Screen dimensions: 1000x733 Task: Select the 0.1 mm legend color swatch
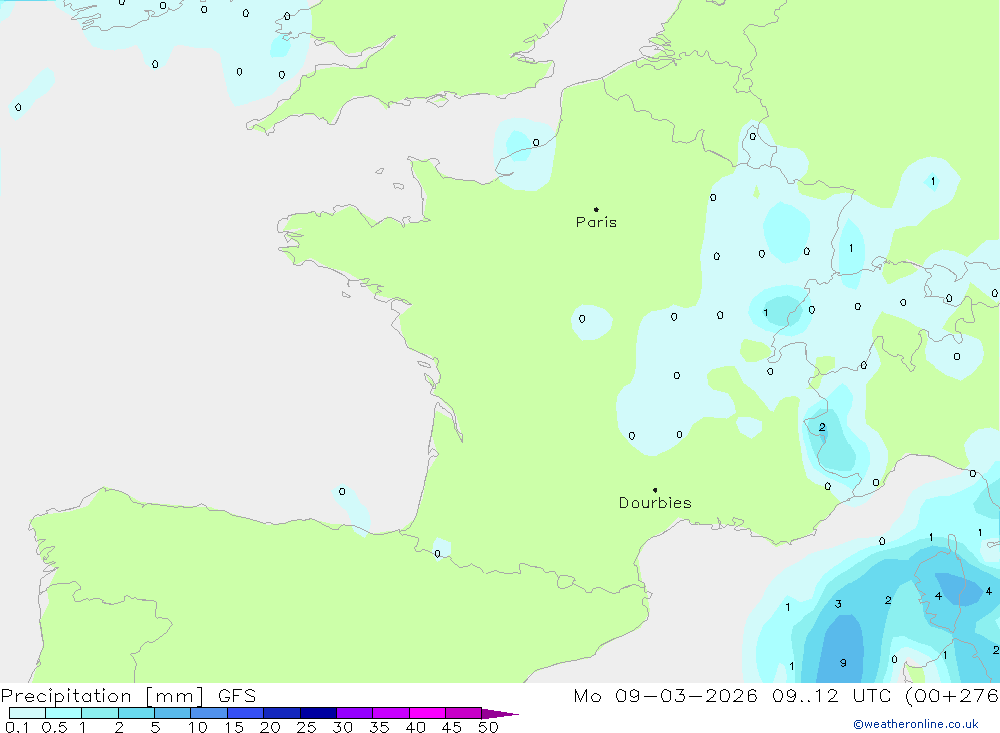27,713
